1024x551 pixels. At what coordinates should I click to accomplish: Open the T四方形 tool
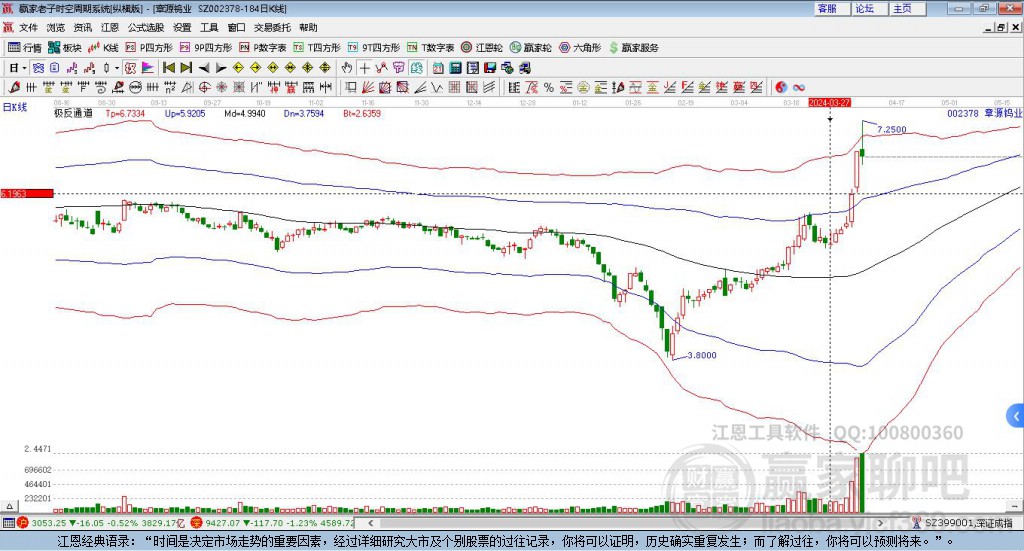[x=317, y=48]
